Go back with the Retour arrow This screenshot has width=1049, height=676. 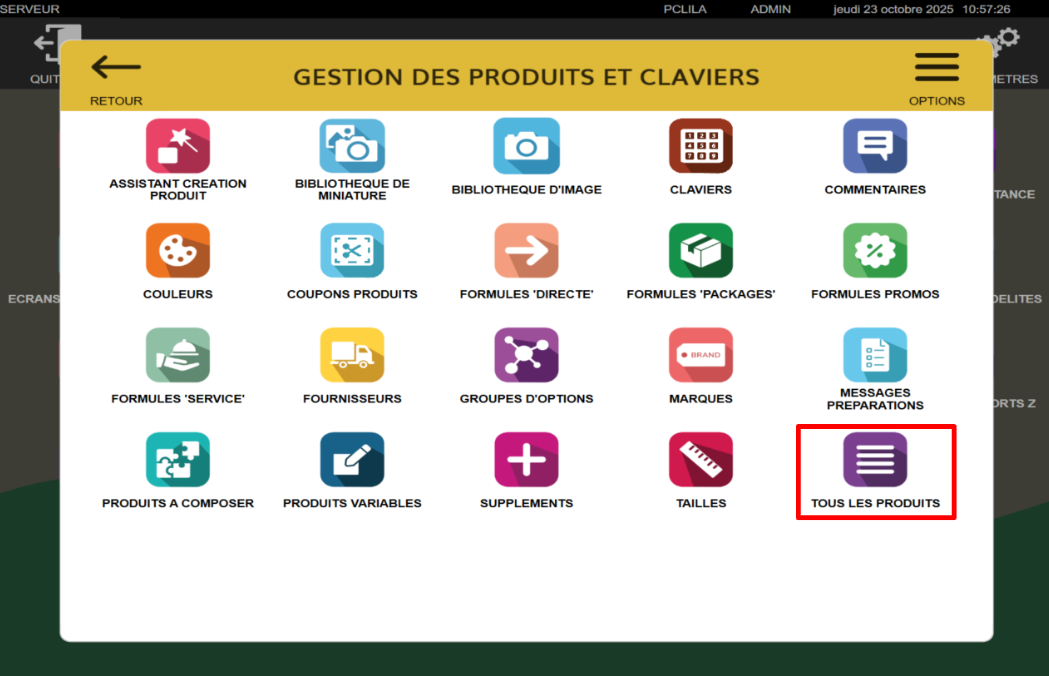[x=116, y=67]
